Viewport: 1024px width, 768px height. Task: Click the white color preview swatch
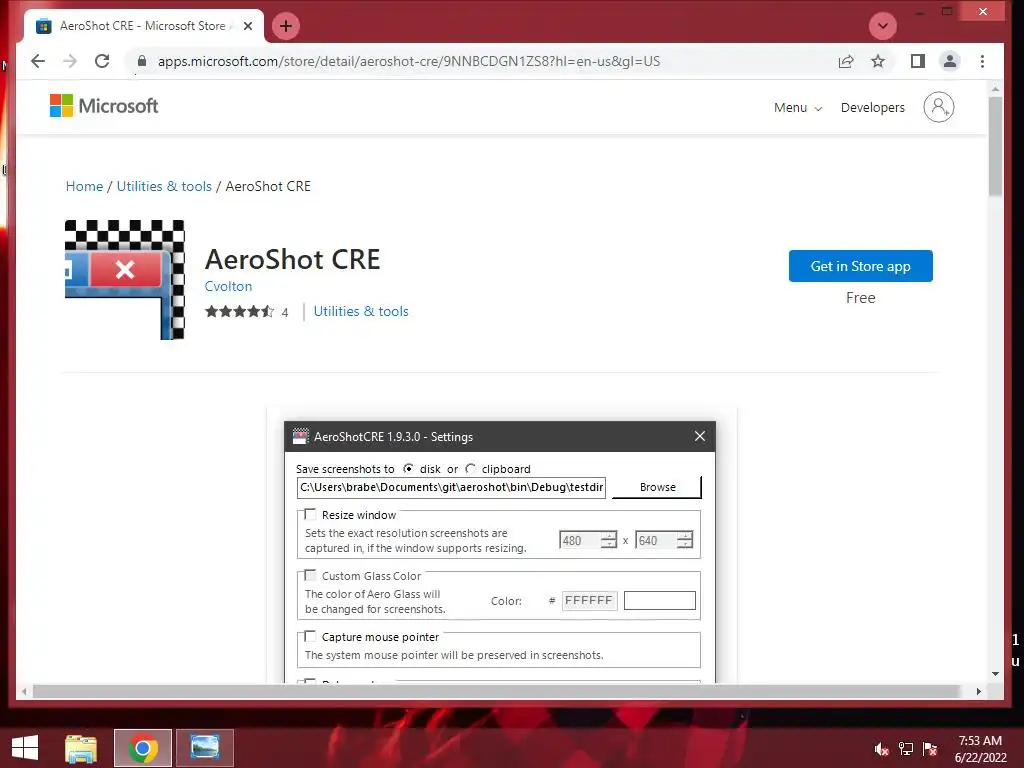point(660,600)
